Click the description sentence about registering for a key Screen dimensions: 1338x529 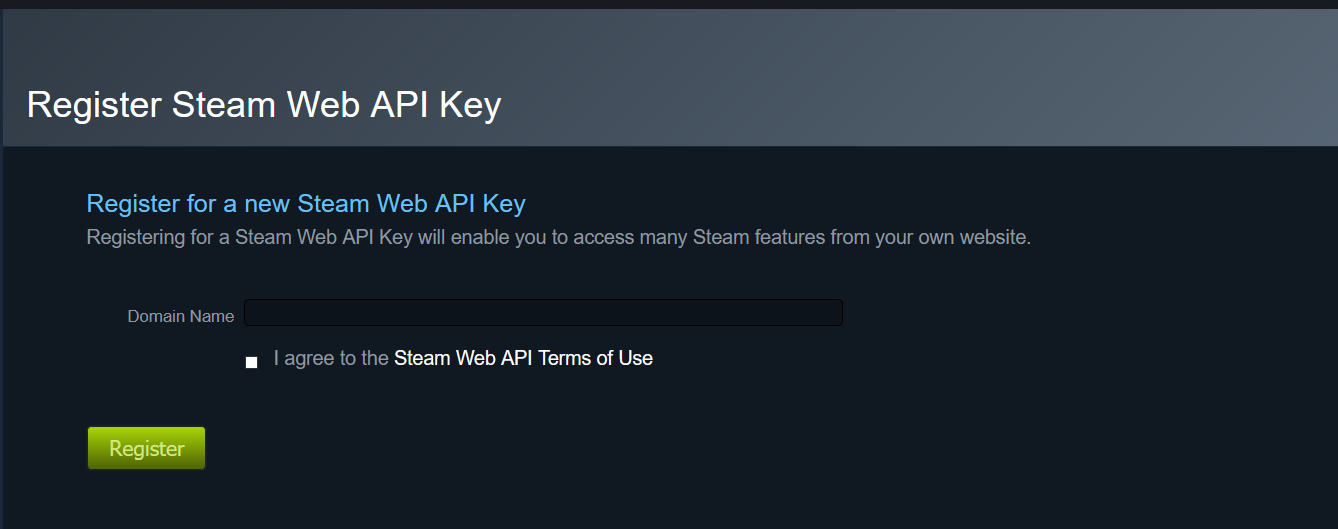pyautogui.click(x=558, y=238)
